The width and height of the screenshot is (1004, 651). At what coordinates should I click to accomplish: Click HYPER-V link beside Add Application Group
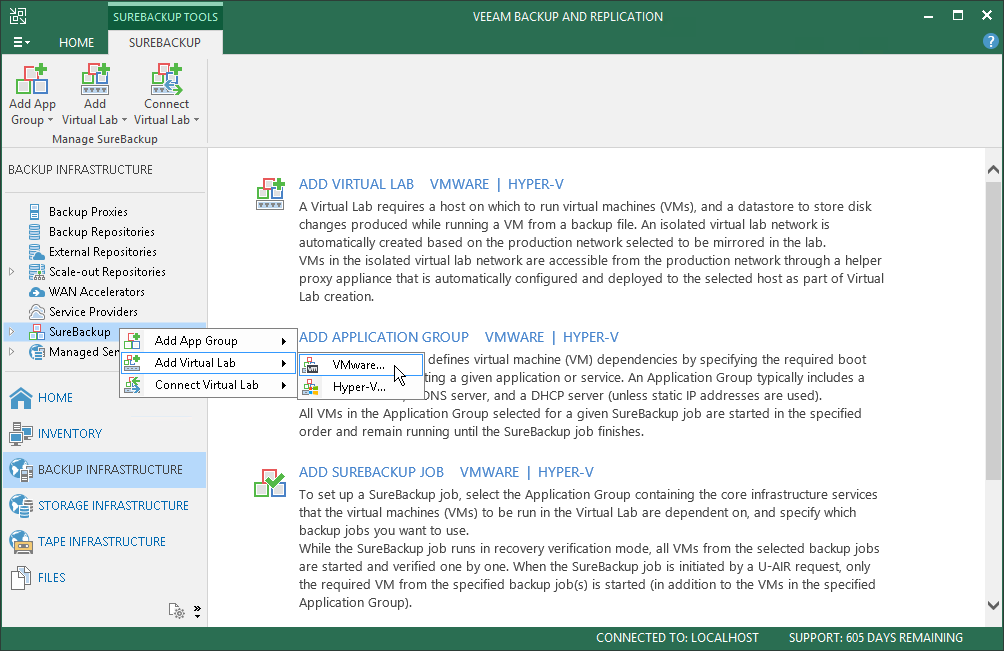(591, 337)
